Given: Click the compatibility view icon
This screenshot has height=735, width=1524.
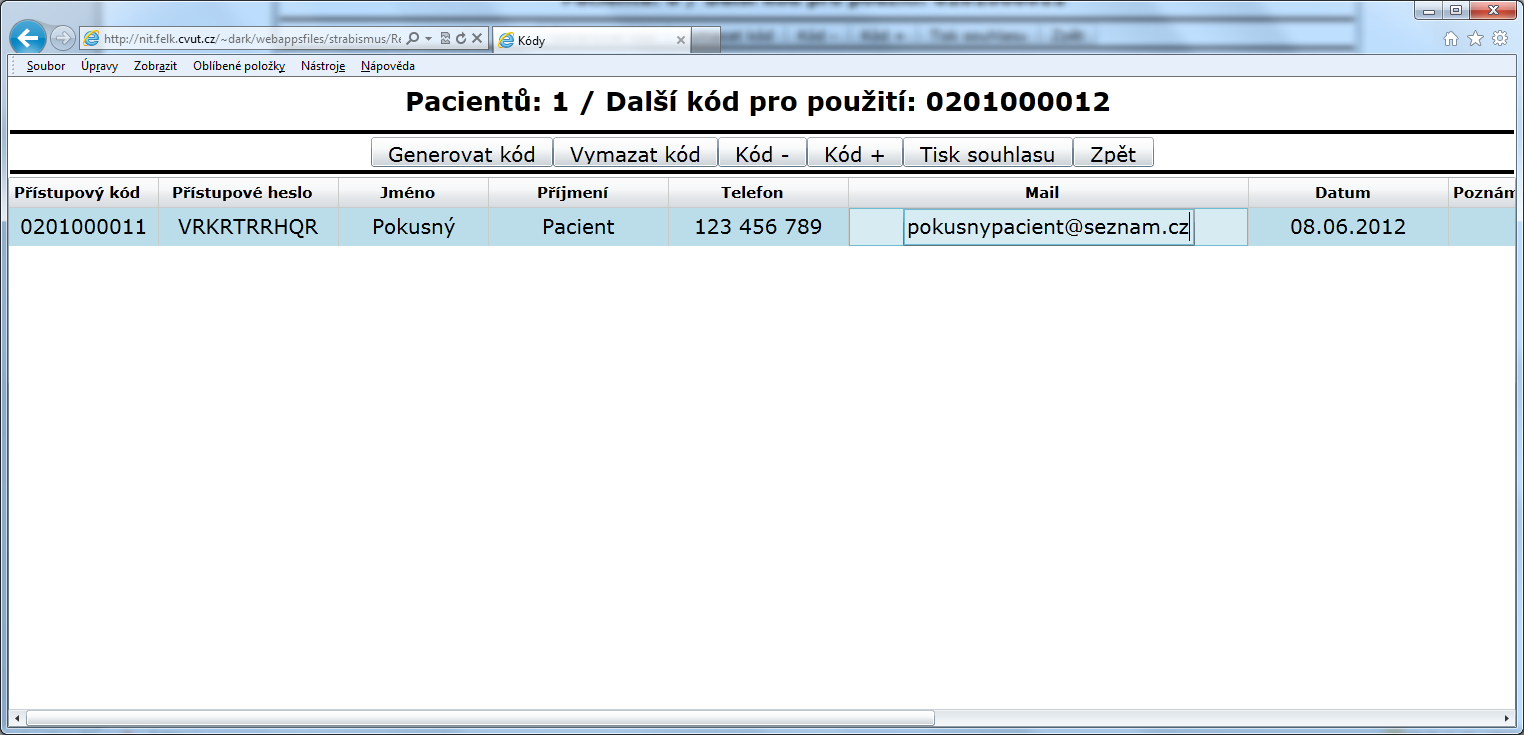Looking at the screenshot, I should point(445,39).
